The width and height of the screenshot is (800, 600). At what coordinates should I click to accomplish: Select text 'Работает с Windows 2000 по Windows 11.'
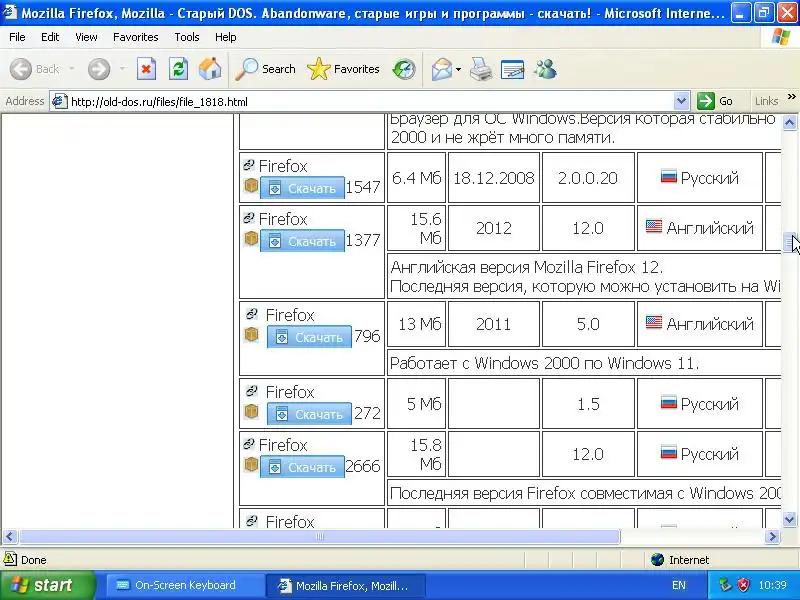pos(544,363)
